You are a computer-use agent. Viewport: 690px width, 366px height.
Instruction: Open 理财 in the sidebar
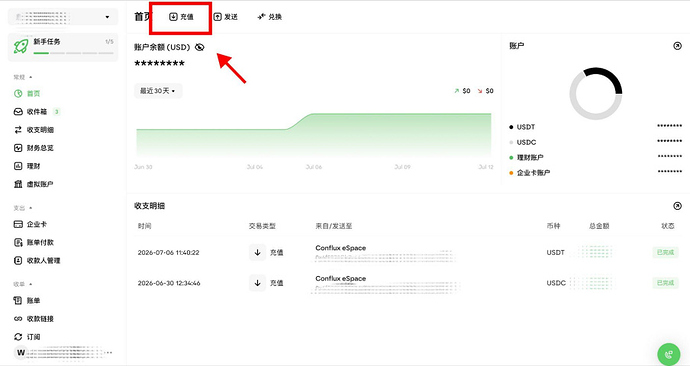27,166
